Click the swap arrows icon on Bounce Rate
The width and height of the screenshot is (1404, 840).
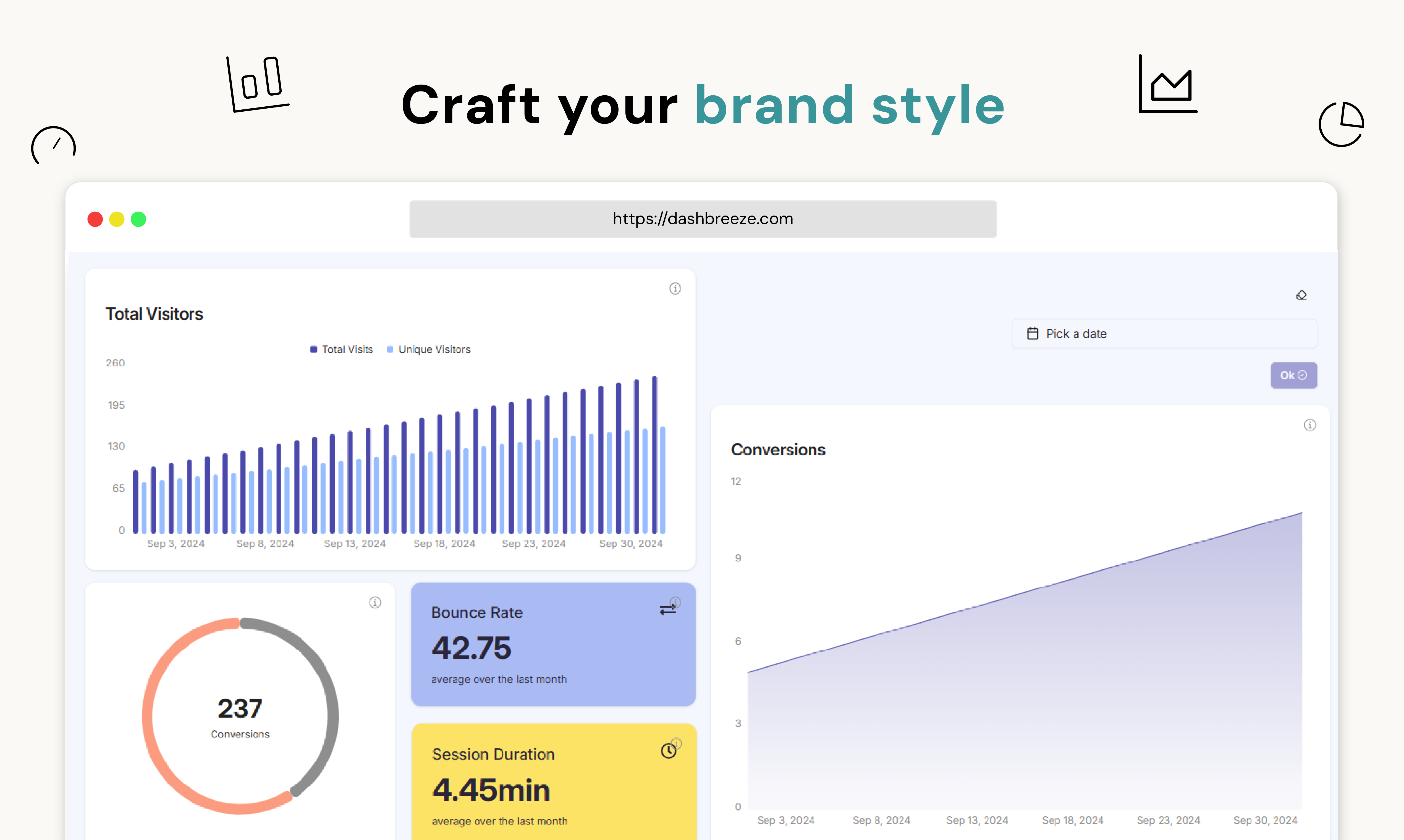668,609
